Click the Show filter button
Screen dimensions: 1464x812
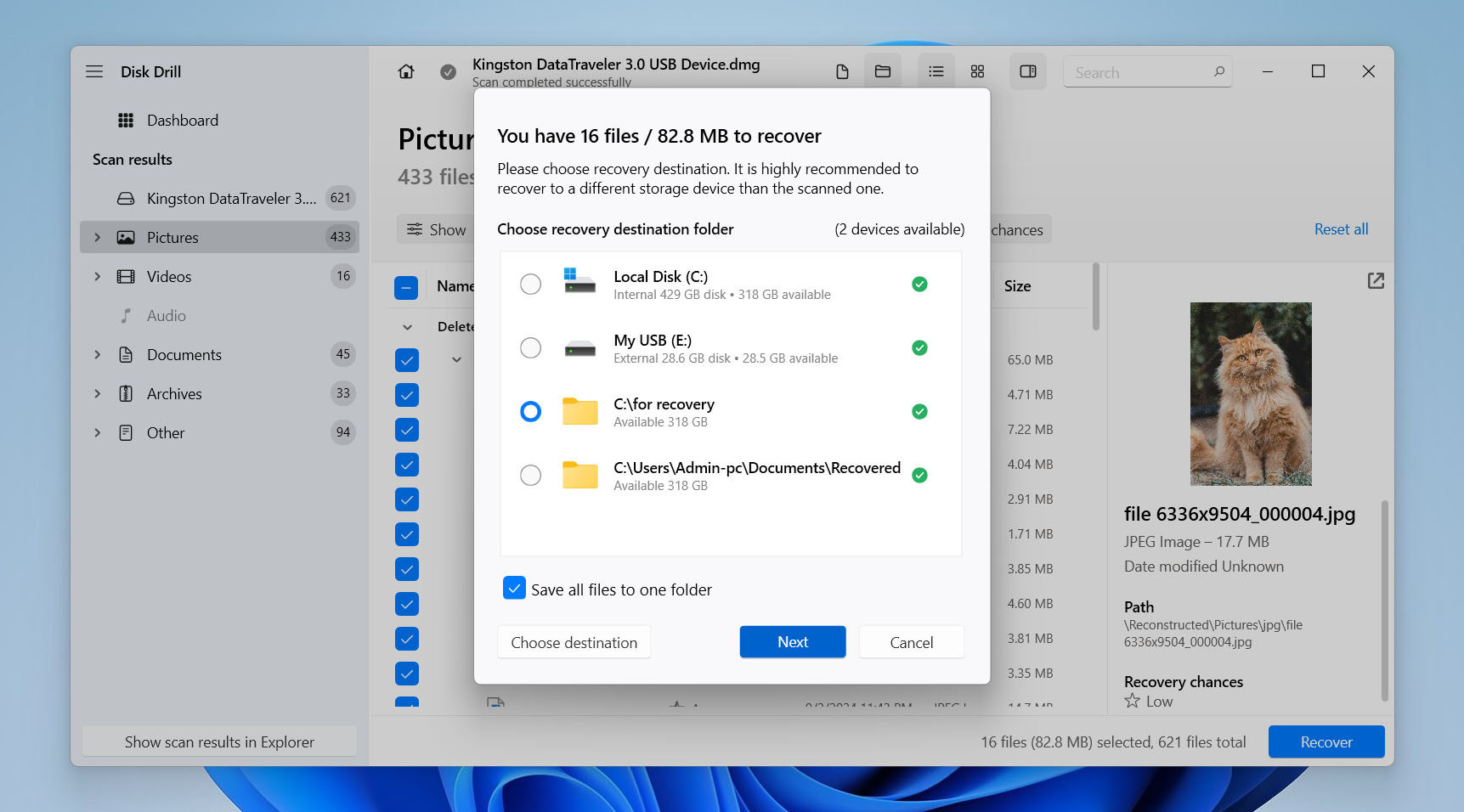(x=436, y=229)
